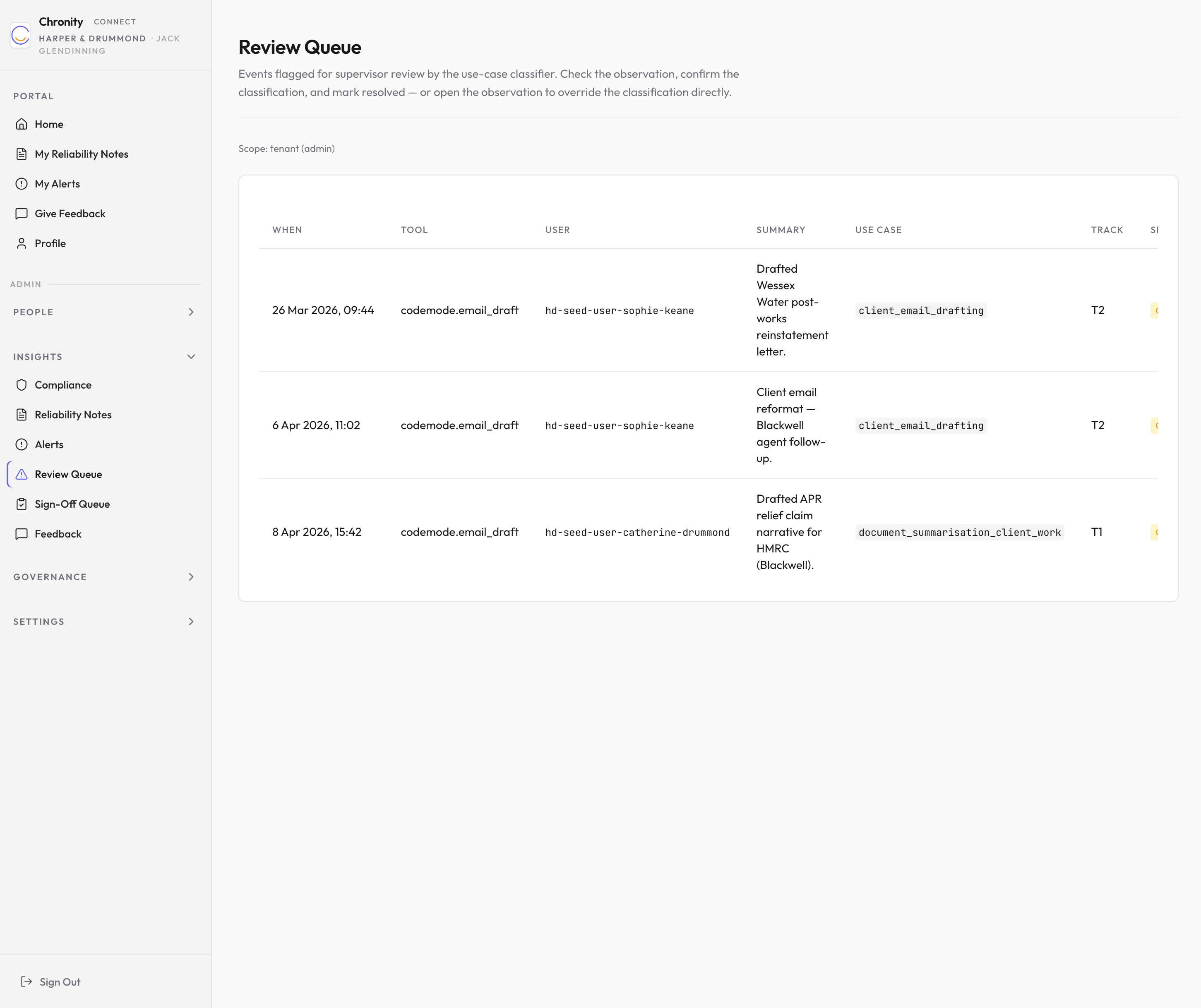Open the Reliability Notes insights page
The width and height of the screenshot is (1201, 1008).
click(73, 415)
